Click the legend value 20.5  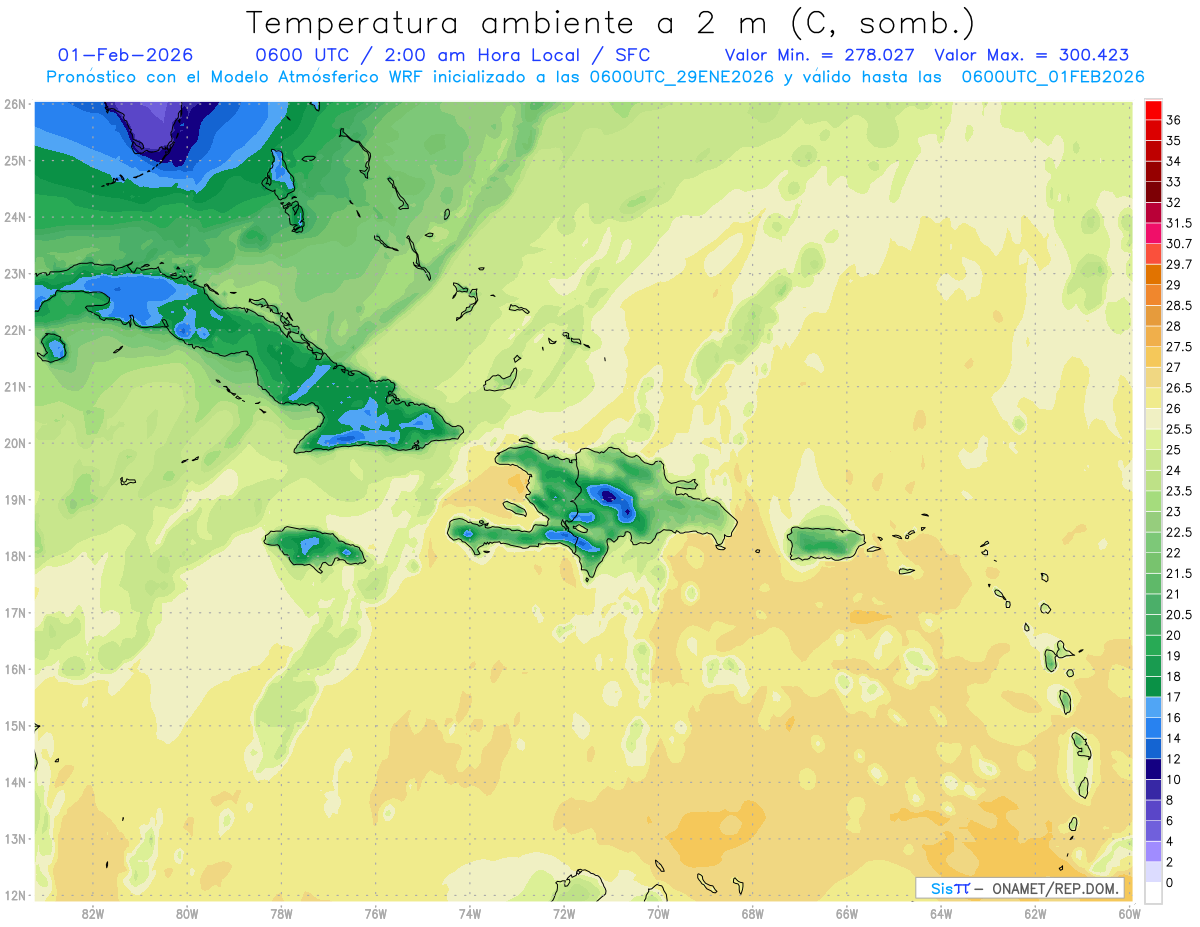click(1178, 614)
